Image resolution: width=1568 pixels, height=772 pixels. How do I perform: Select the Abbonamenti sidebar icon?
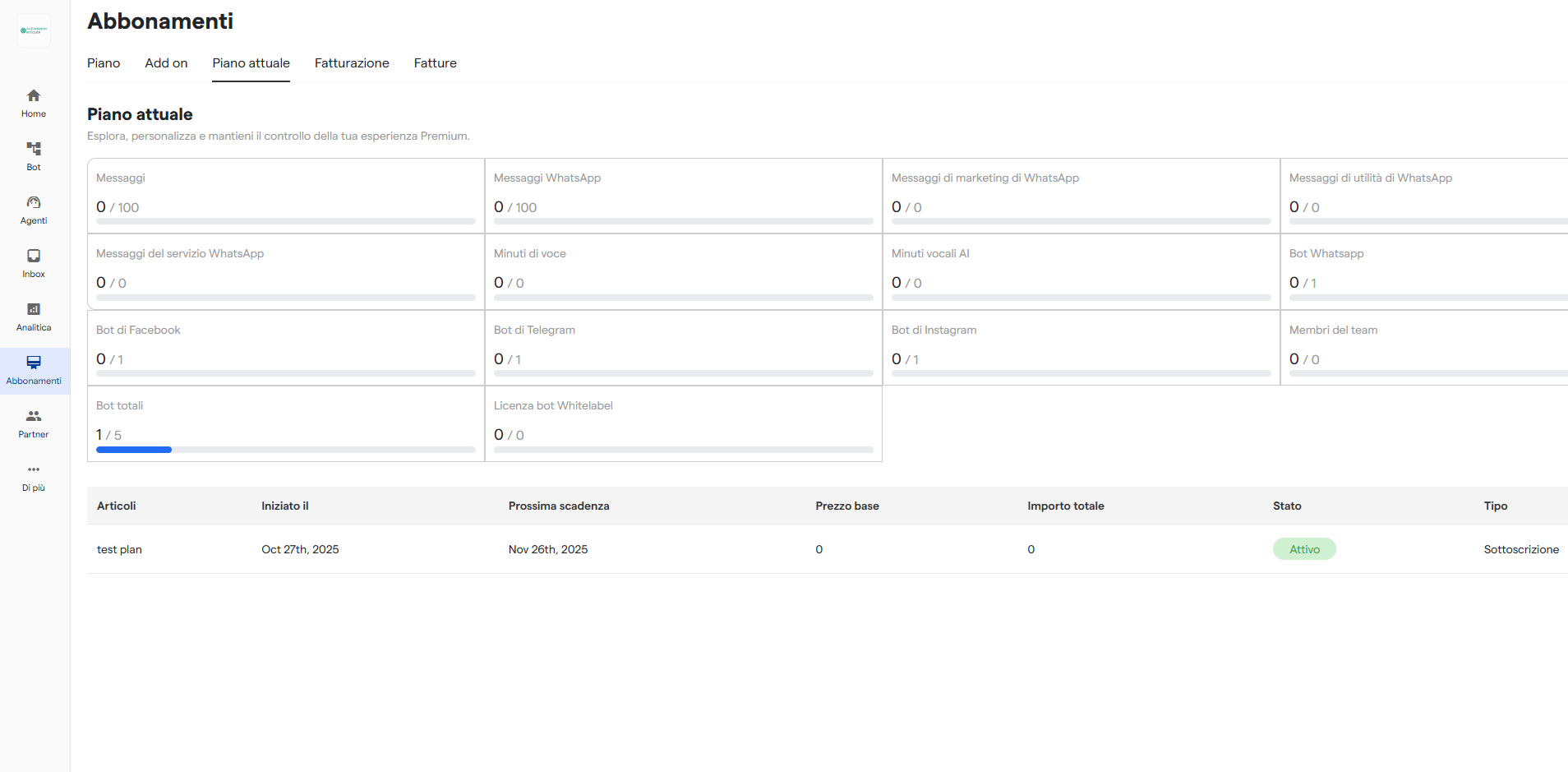[x=34, y=363]
